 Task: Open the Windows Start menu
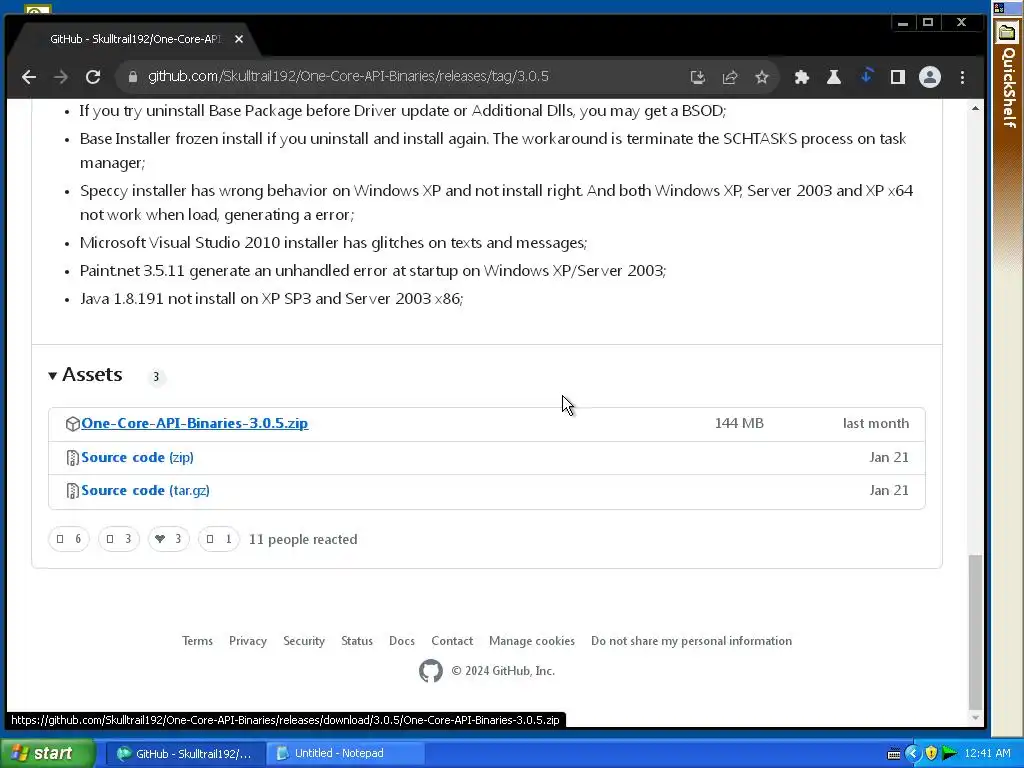(48, 753)
